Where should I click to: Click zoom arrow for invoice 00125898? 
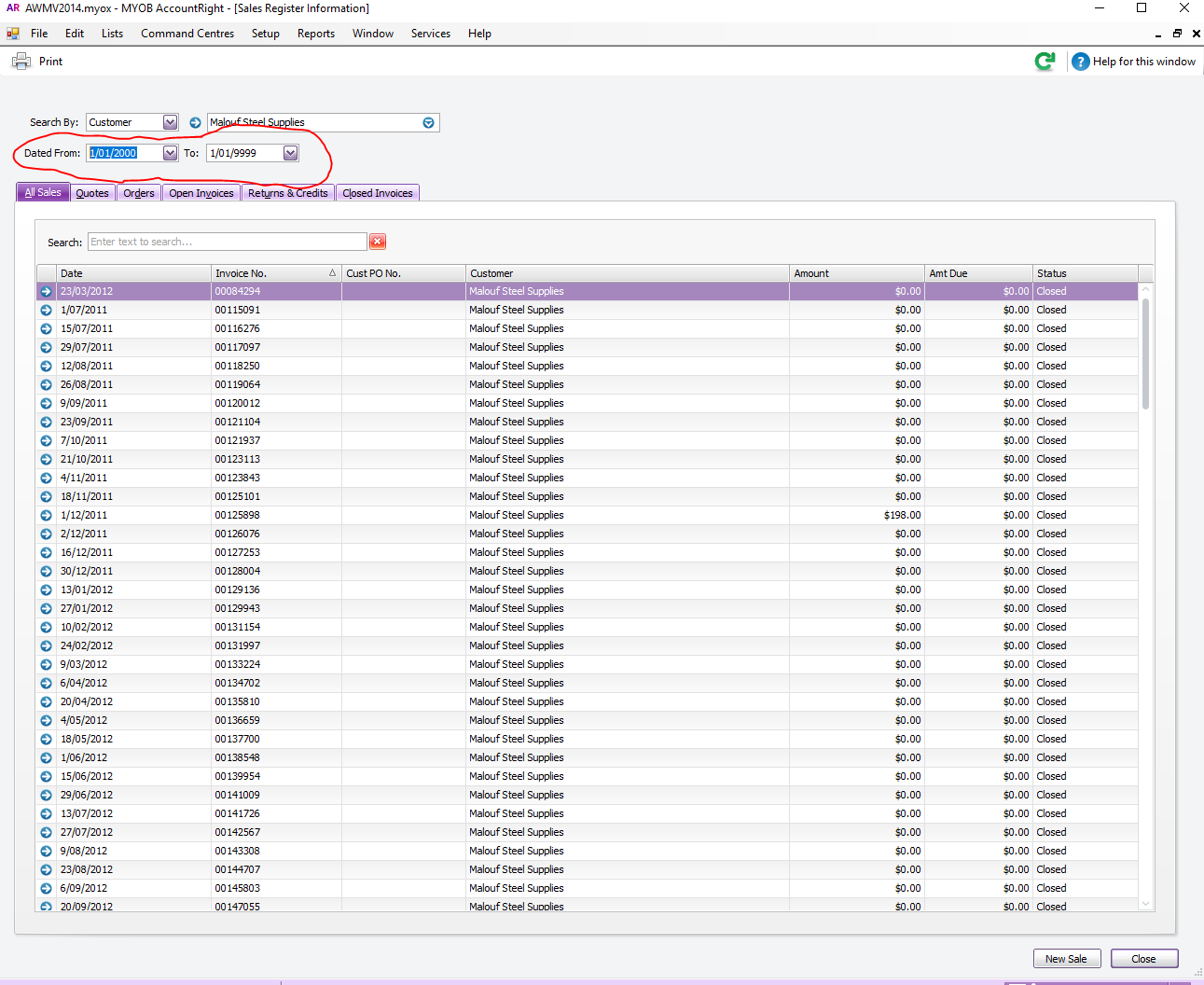(46, 515)
